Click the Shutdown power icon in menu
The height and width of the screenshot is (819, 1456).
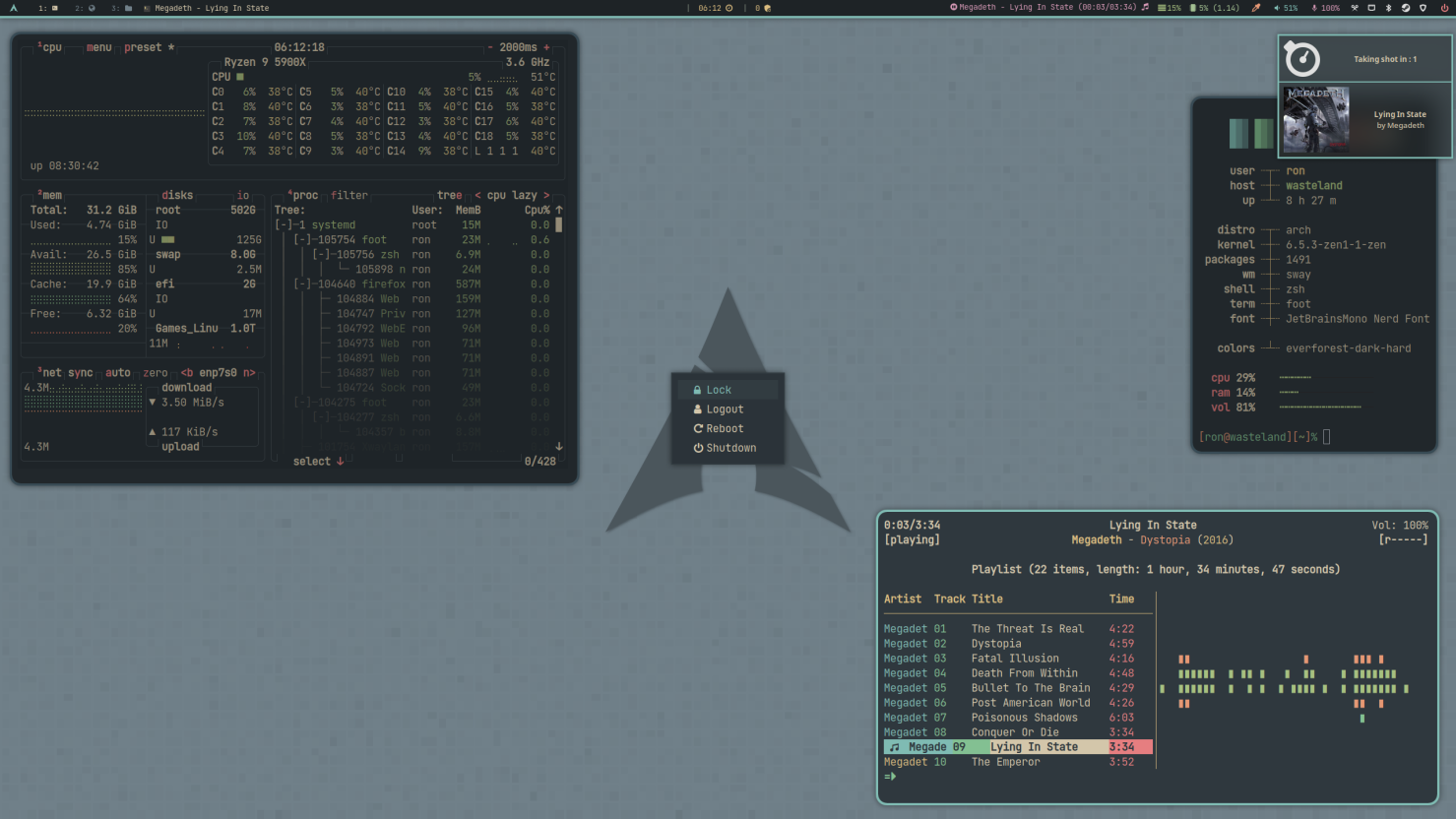(x=698, y=448)
